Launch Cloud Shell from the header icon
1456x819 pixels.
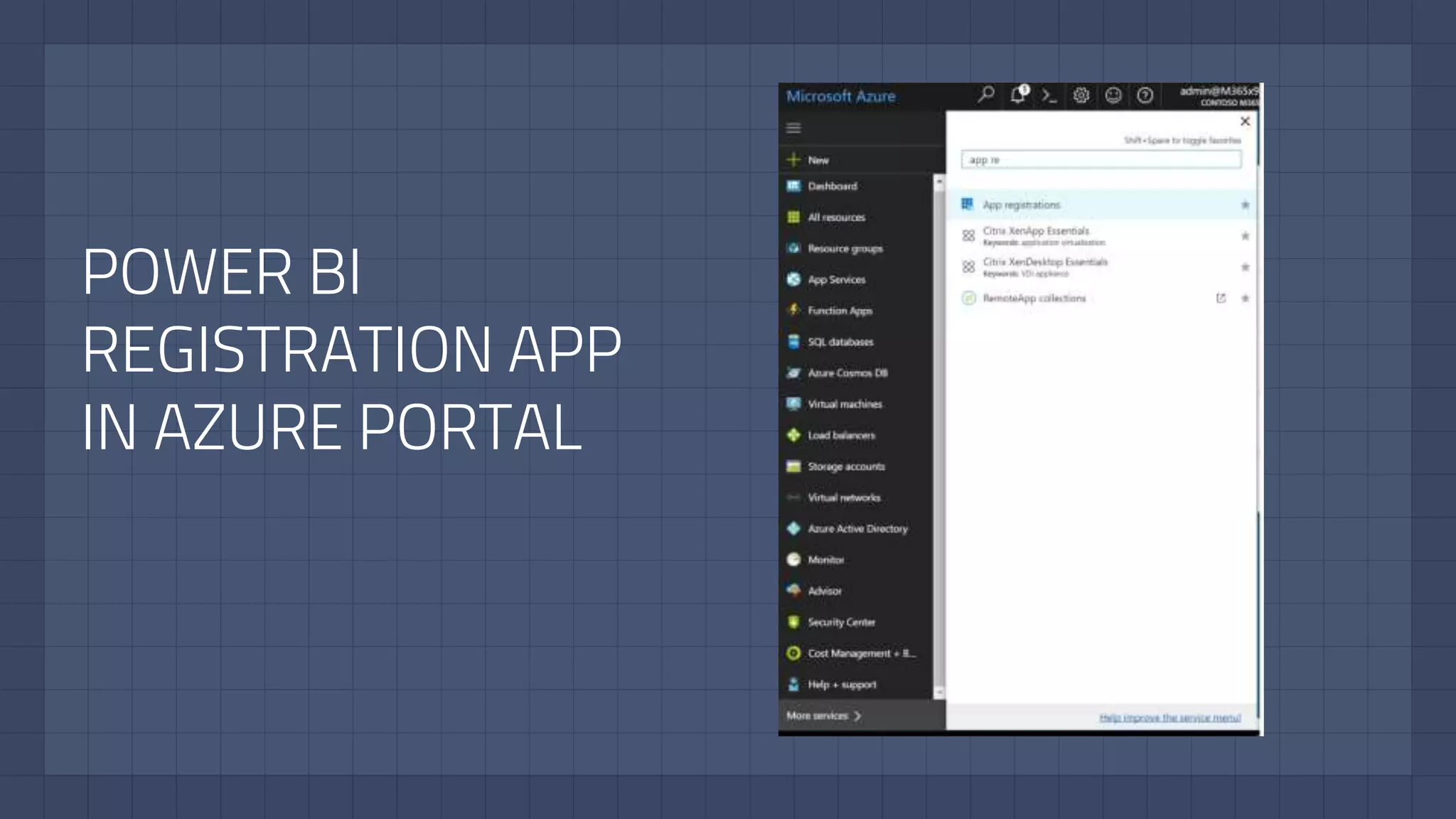1049,95
